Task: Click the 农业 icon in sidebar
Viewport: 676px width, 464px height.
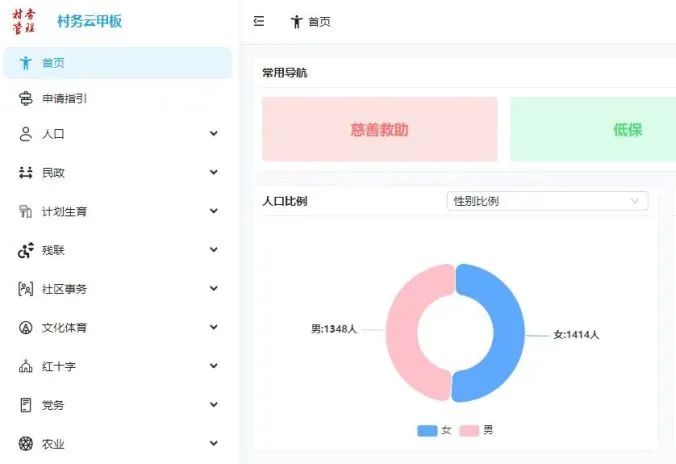Action: pos(26,443)
